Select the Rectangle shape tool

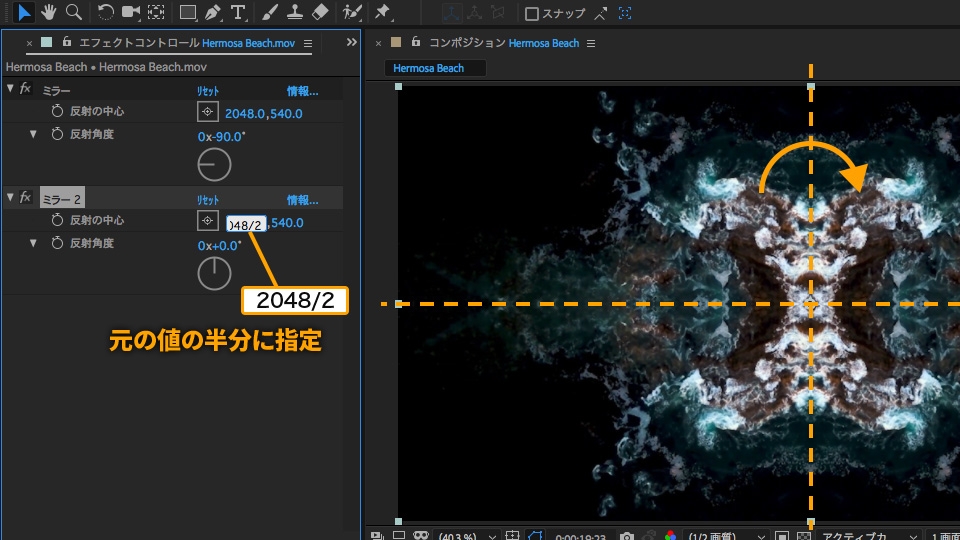188,12
